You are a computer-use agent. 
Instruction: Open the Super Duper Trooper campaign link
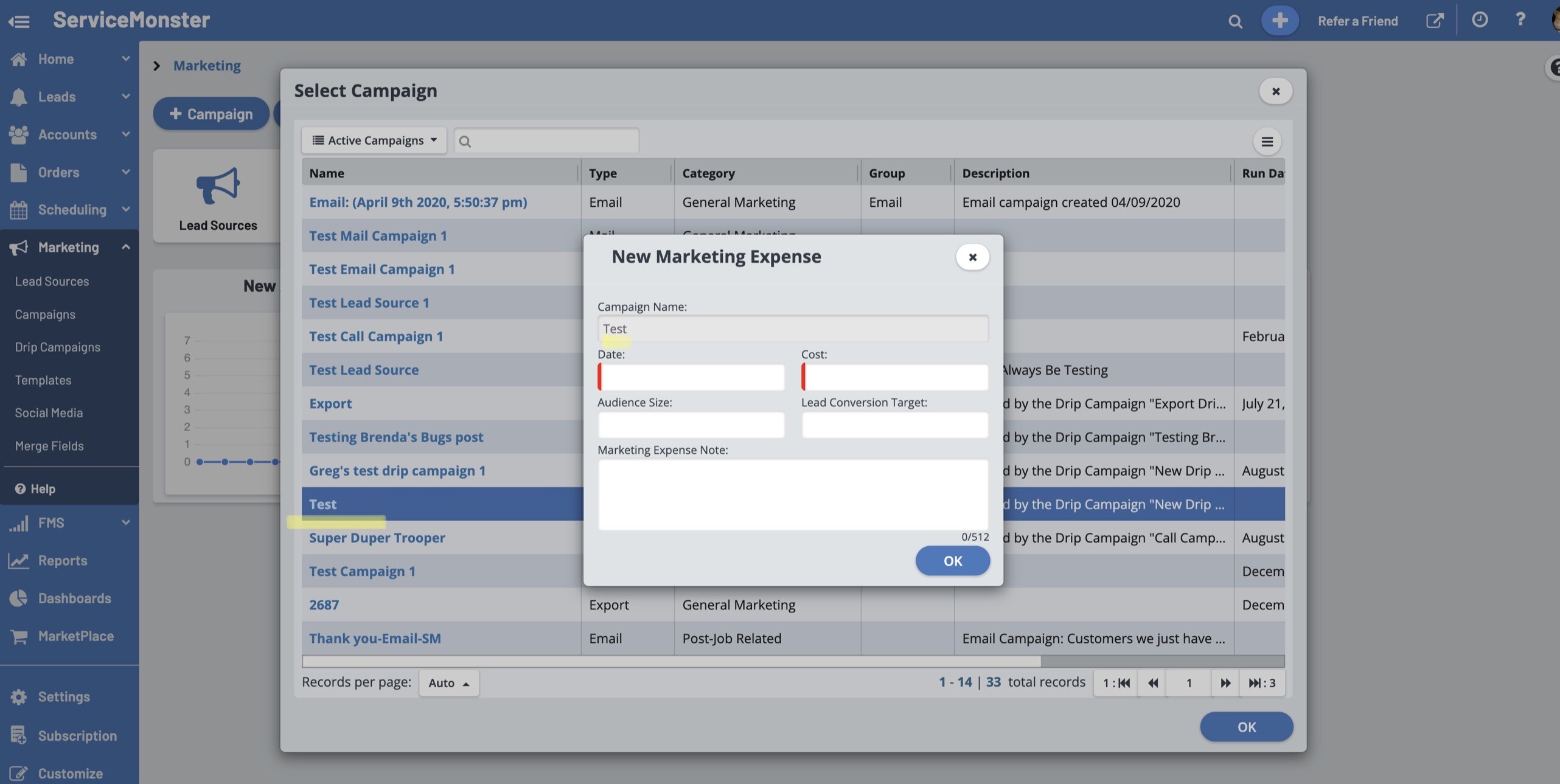tap(377, 538)
